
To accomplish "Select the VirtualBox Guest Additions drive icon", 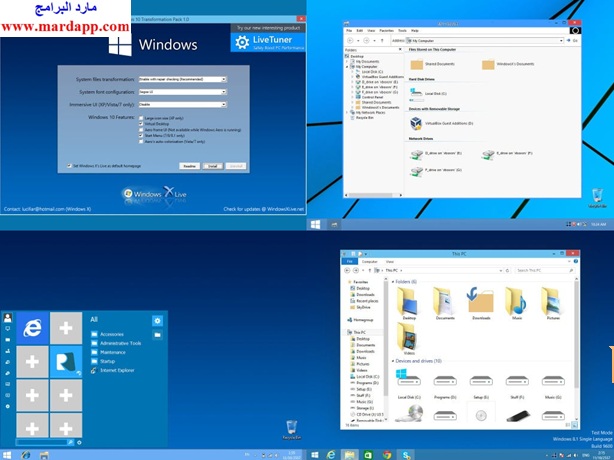I will (416, 123).
